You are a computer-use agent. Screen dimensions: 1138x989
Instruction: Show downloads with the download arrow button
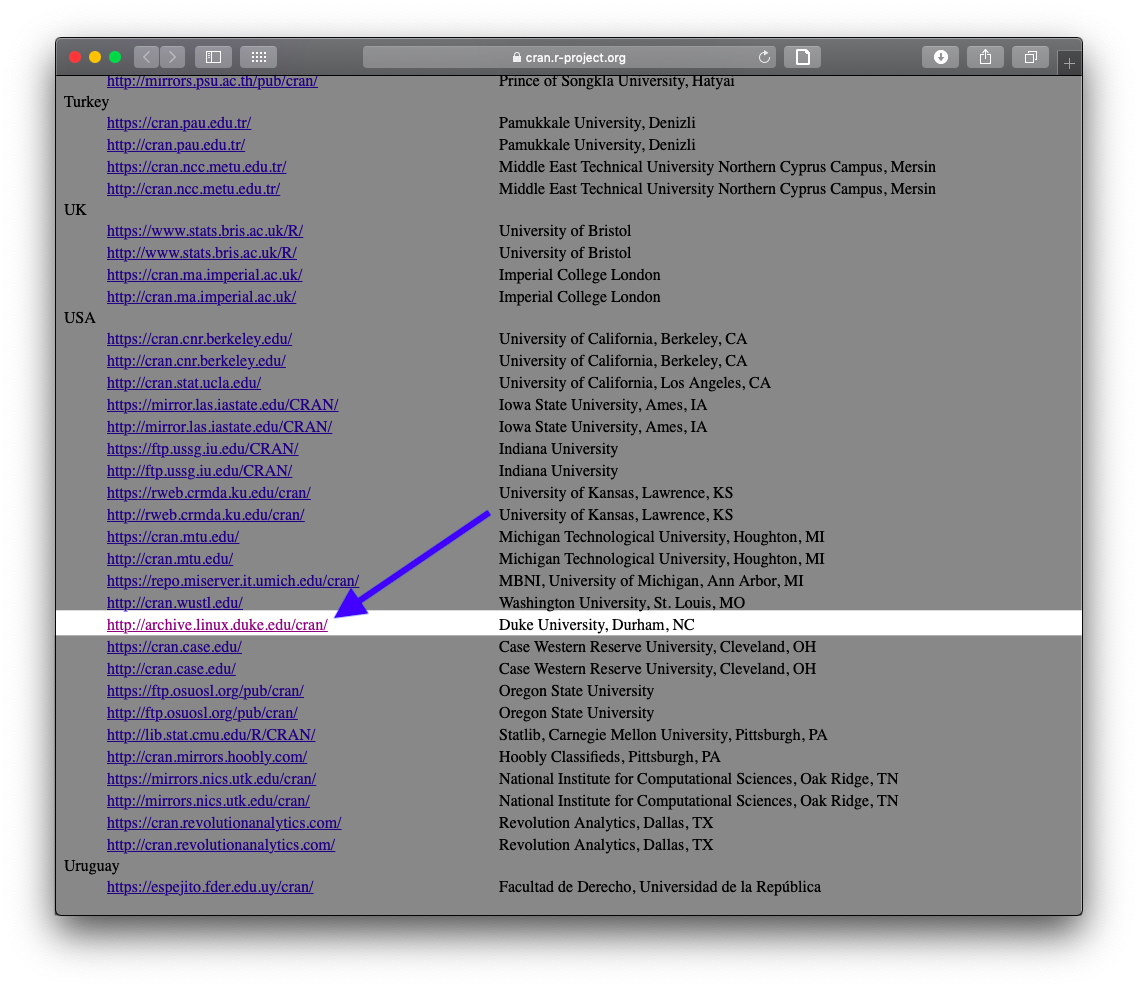coord(941,57)
